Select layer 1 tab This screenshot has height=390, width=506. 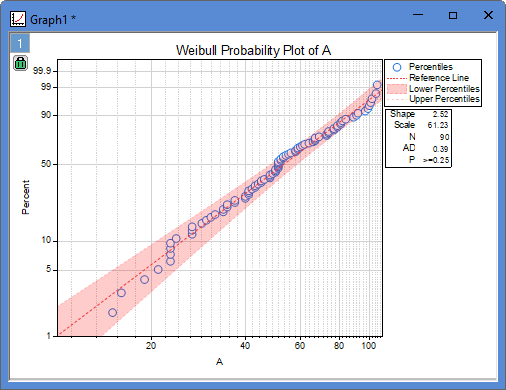[20, 43]
